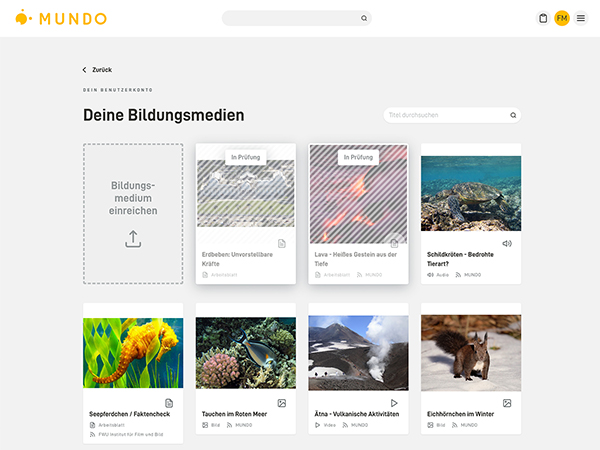The width and height of the screenshot is (600, 450).
Task: Click small image icon beside Bild on Tauchen card
Action: point(205,425)
